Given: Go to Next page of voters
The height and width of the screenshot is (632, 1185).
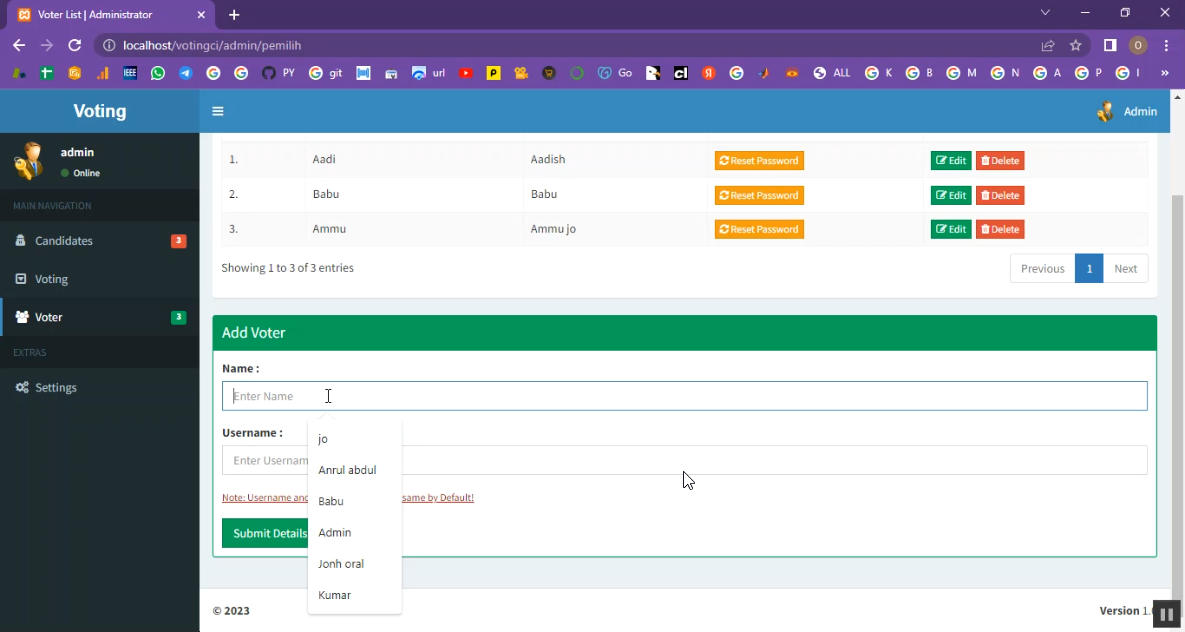Looking at the screenshot, I should [x=1125, y=269].
